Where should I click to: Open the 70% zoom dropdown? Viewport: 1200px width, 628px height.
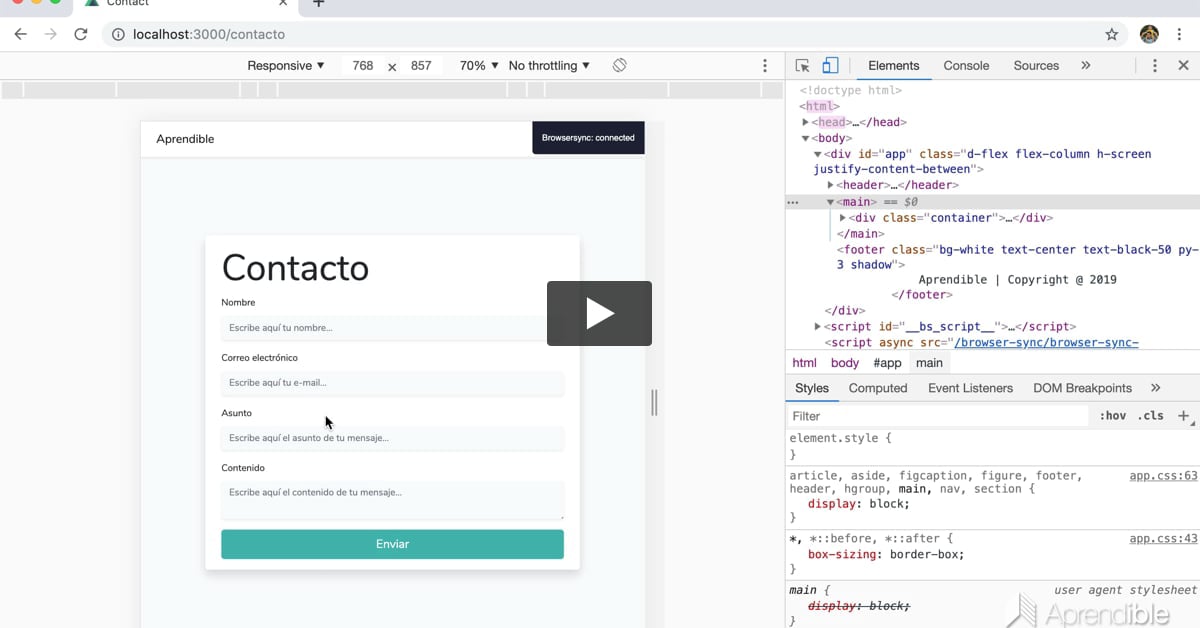click(x=479, y=66)
